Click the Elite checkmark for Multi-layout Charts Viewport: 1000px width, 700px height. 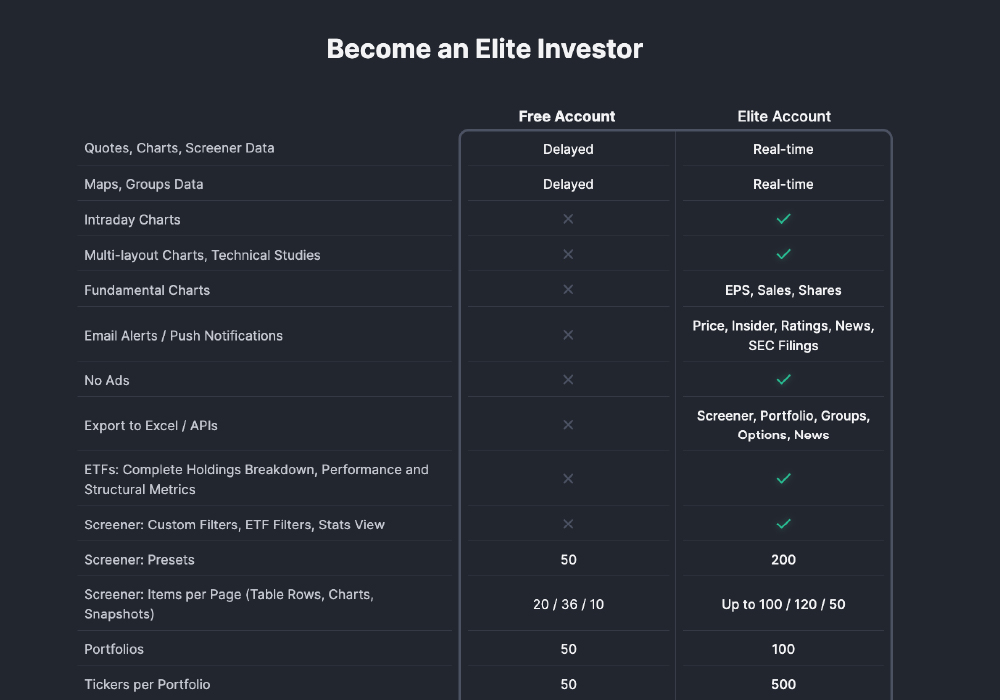tap(784, 254)
